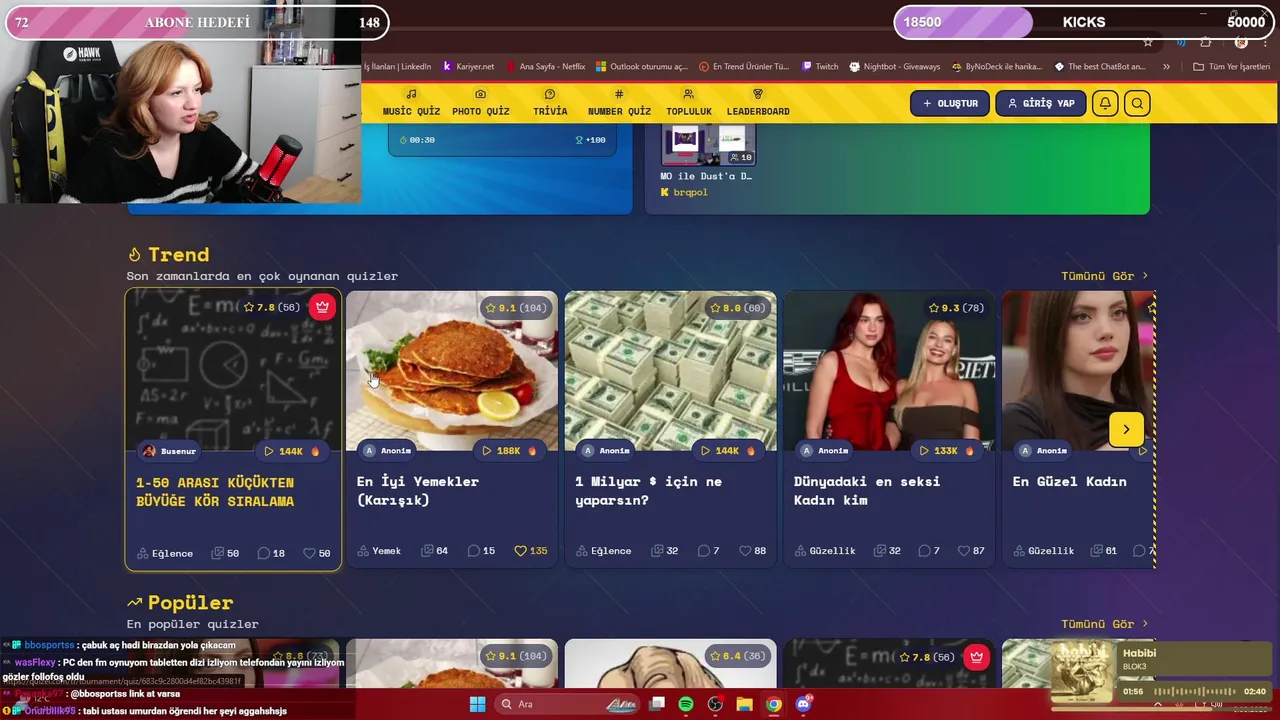Click the Giriş Yap login button

coord(1040,103)
